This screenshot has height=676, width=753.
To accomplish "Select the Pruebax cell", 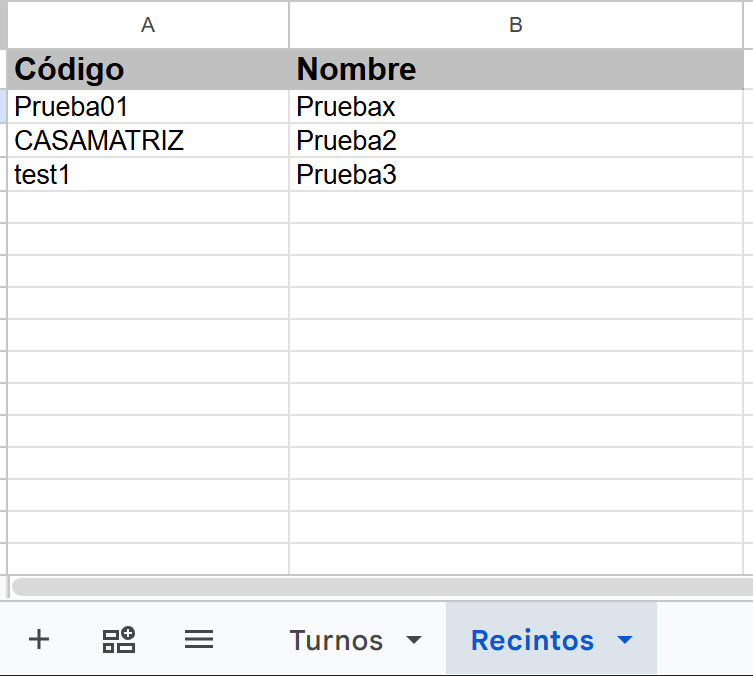I will click(x=516, y=107).
